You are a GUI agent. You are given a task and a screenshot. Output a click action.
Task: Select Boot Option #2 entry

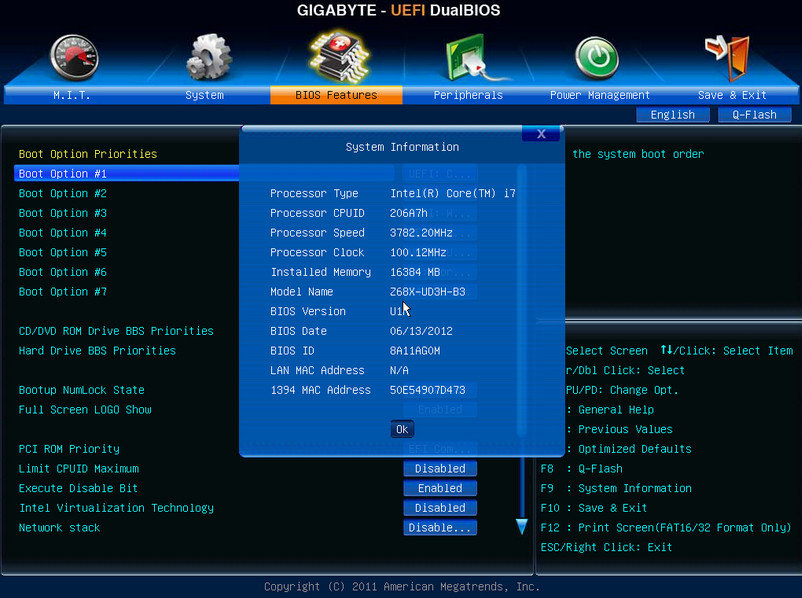[x=62, y=193]
